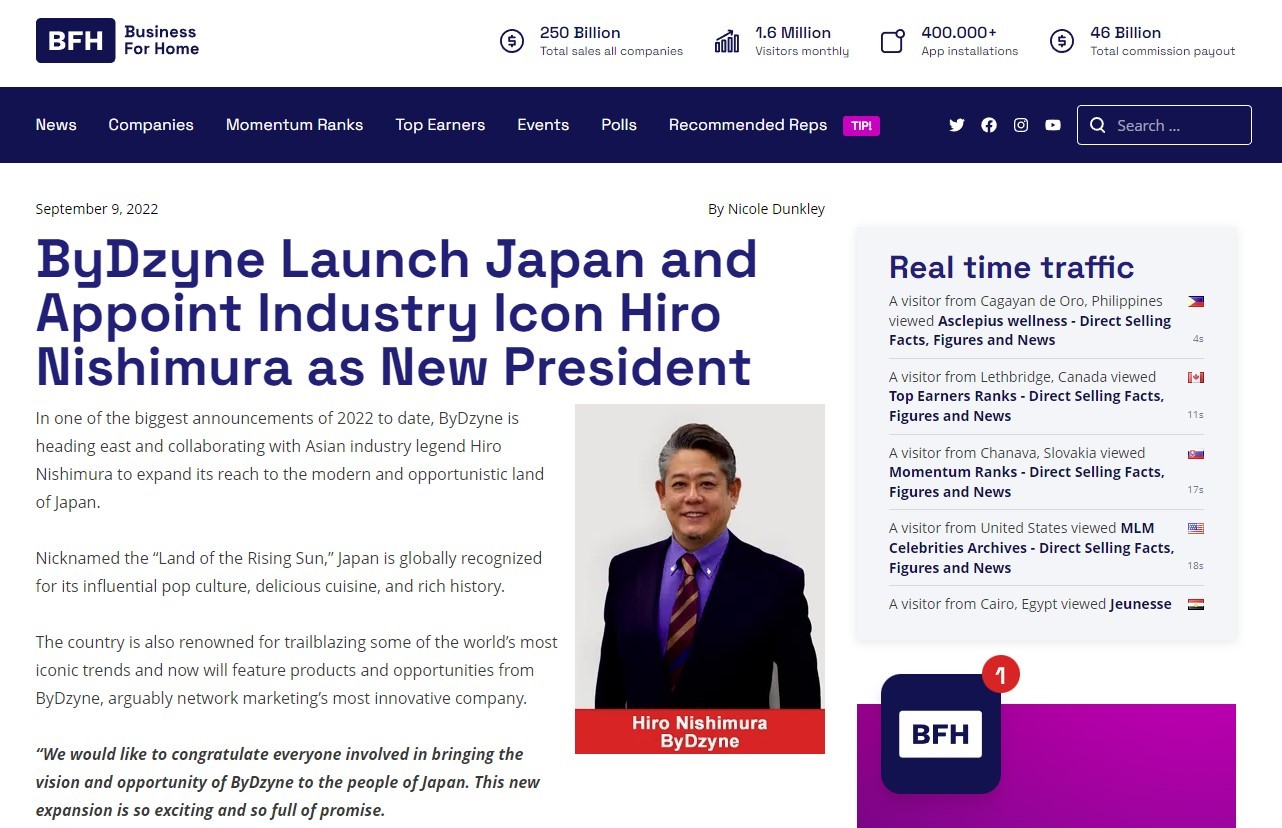Click the dollar icon beside 46 Billion

pyautogui.click(x=1062, y=41)
